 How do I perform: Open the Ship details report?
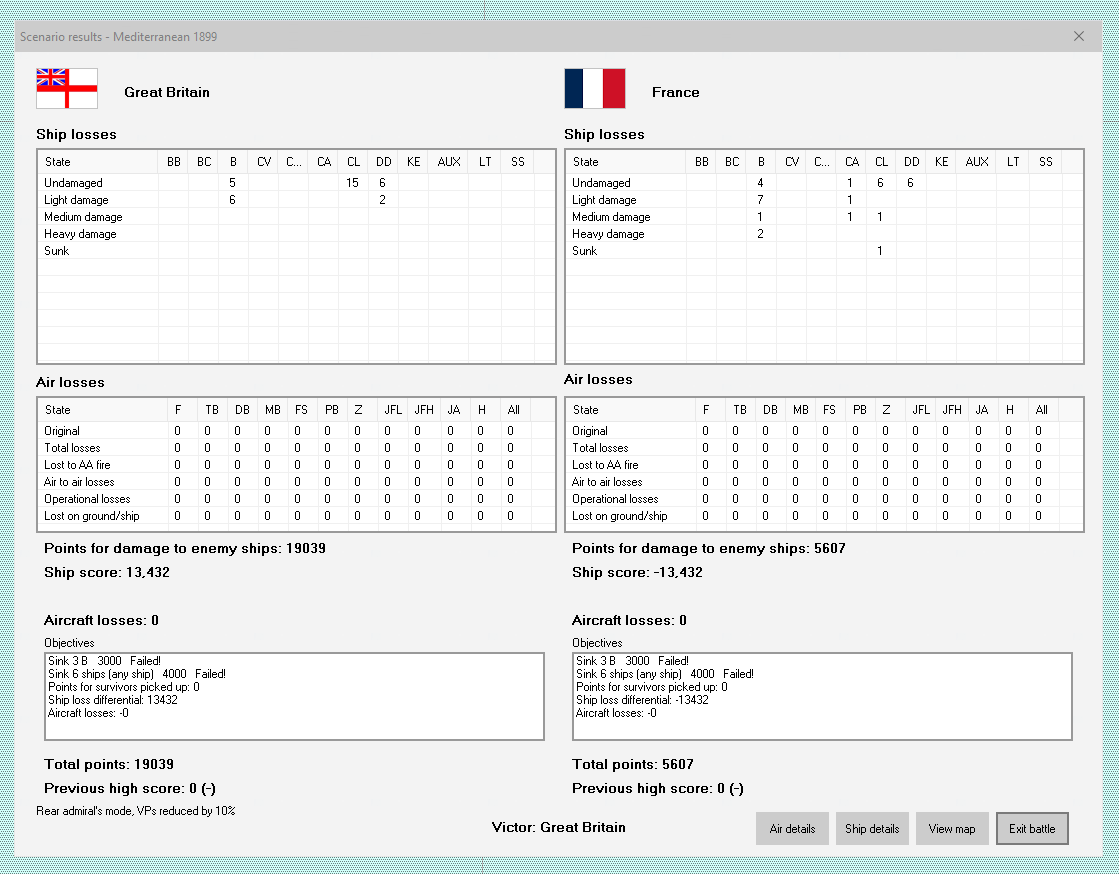[872, 828]
